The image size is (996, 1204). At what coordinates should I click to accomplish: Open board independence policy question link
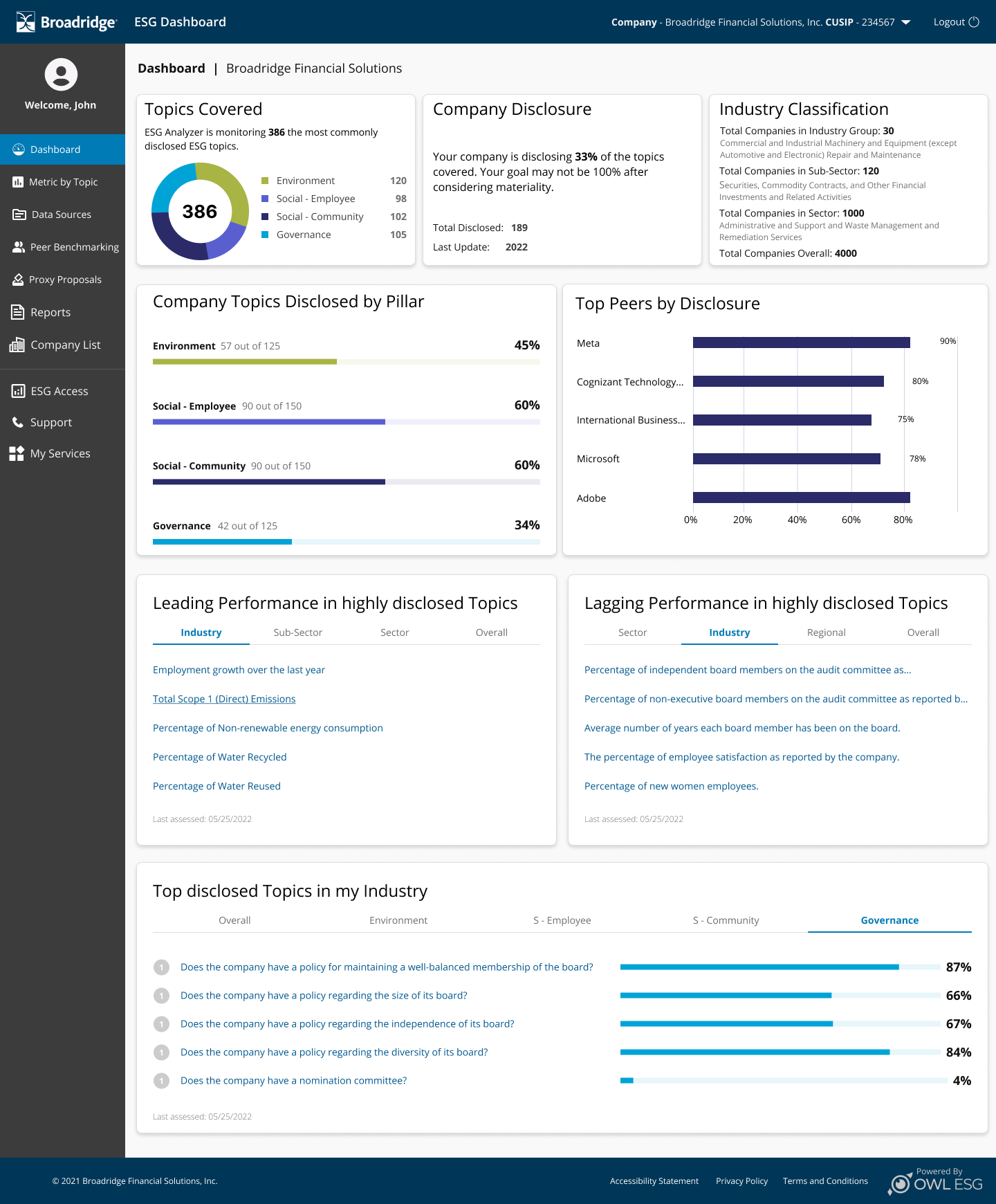tap(347, 1024)
